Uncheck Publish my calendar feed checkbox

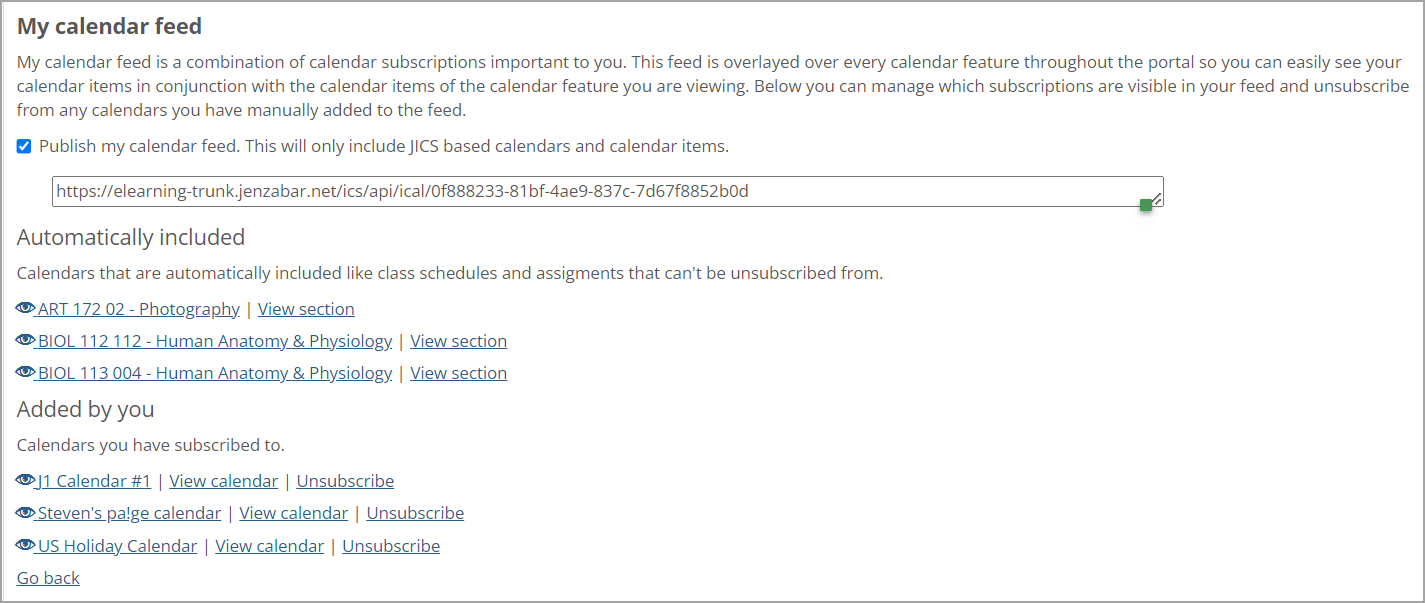pyautogui.click(x=24, y=147)
